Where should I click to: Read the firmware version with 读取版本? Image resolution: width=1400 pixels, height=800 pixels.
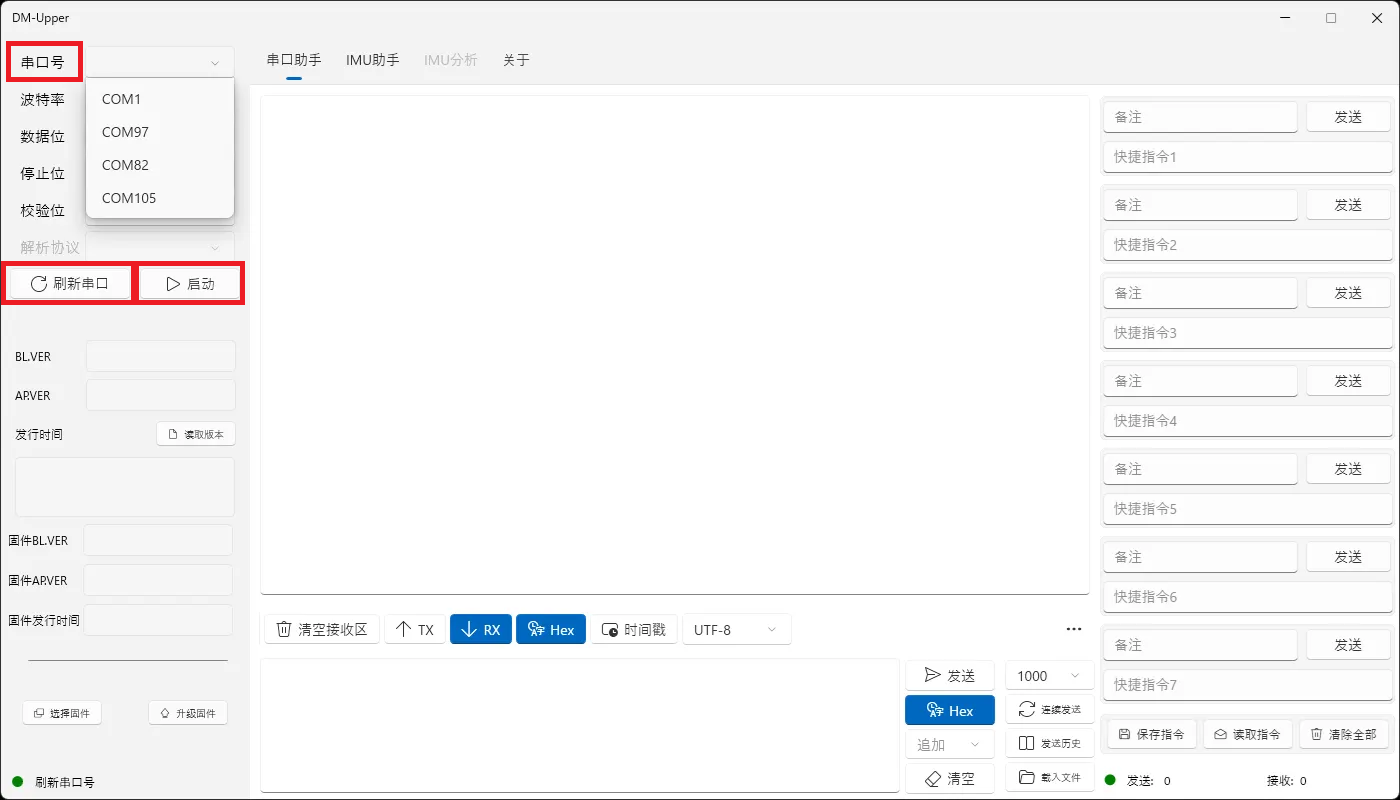click(x=195, y=433)
